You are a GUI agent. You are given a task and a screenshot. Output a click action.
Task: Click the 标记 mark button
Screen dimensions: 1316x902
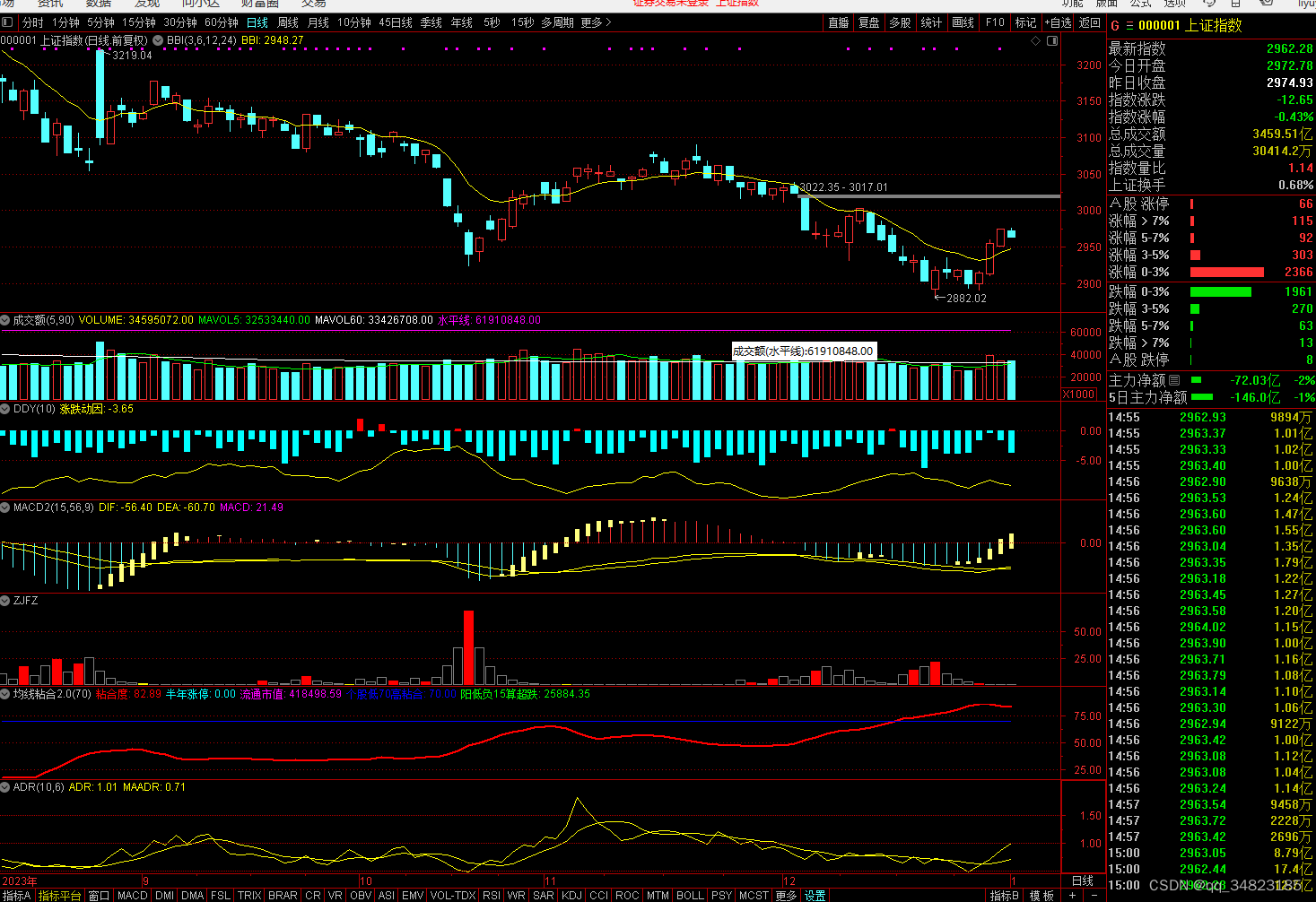[1025, 22]
